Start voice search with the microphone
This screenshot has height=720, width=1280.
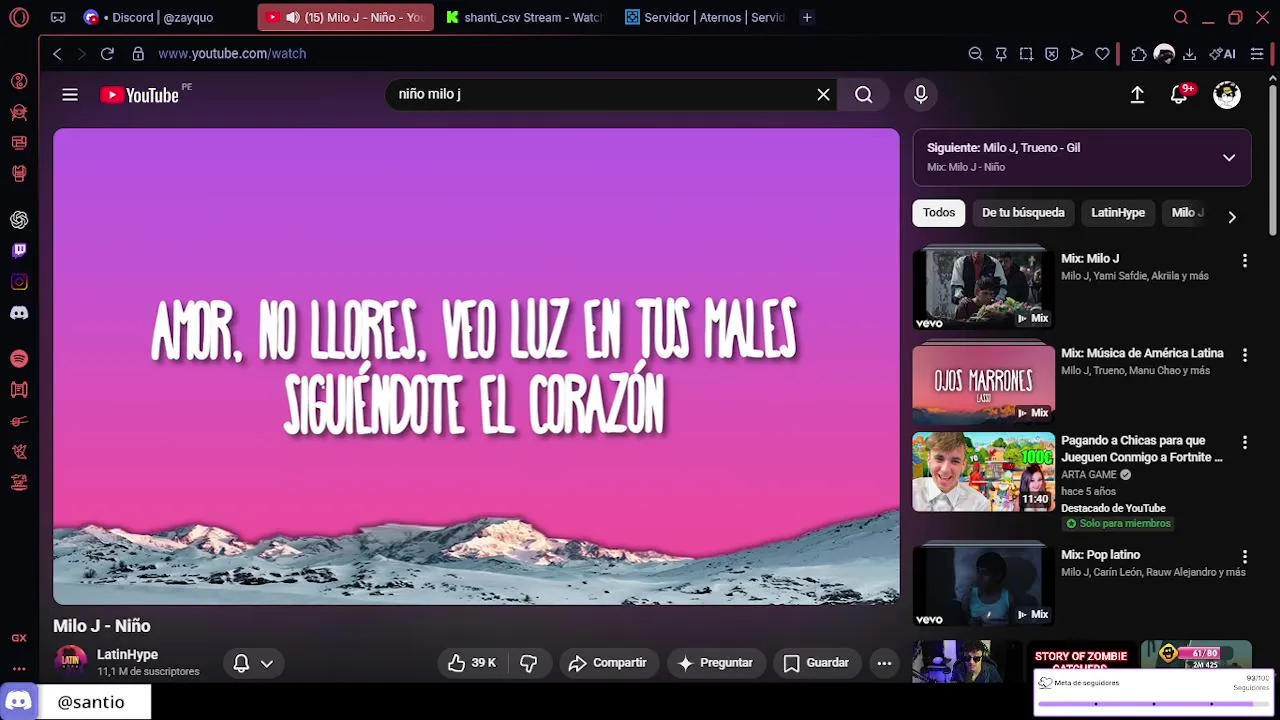tap(921, 95)
